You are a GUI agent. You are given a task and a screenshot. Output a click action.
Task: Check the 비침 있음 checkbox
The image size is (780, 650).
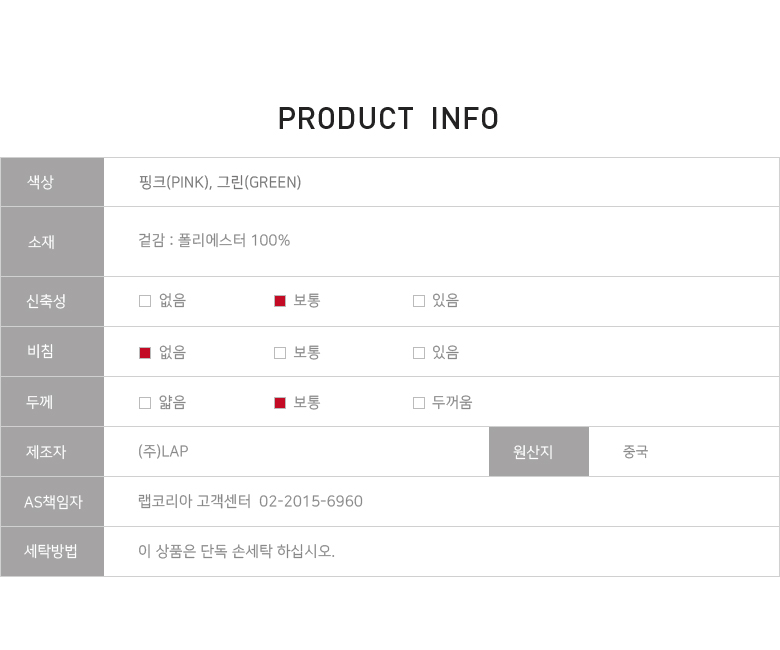click(419, 352)
